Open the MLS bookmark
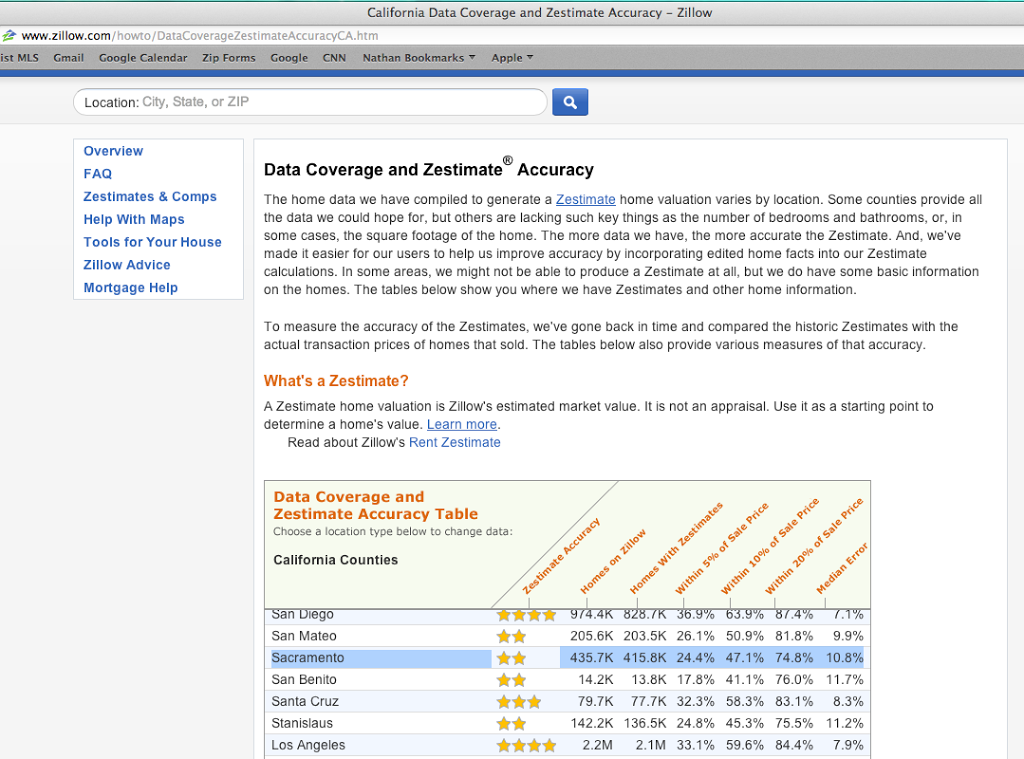This screenshot has height=759, width=1024. coord(19,57)
